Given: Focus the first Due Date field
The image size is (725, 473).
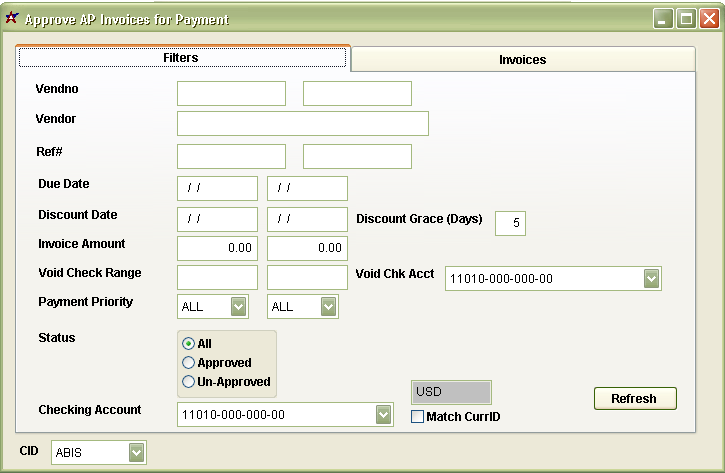Looking at the screenshot, I should coord(217,189).
